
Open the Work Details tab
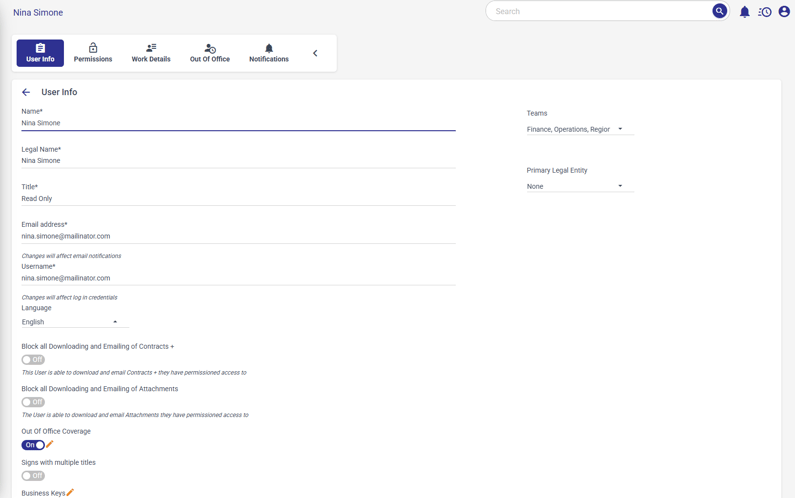pyautogui.click(x=151, y=53)
